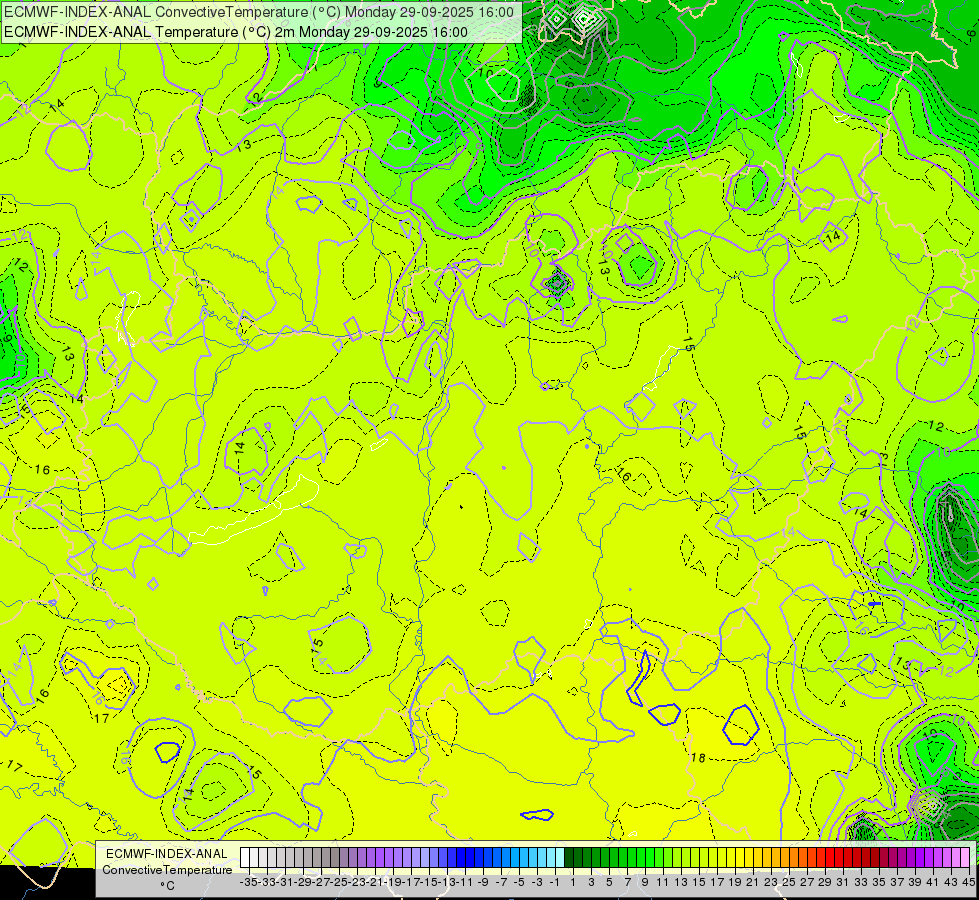Viewport: 979px width, 900px height.
Task: Click the 23 legend scale value
Action: point(770,883)
